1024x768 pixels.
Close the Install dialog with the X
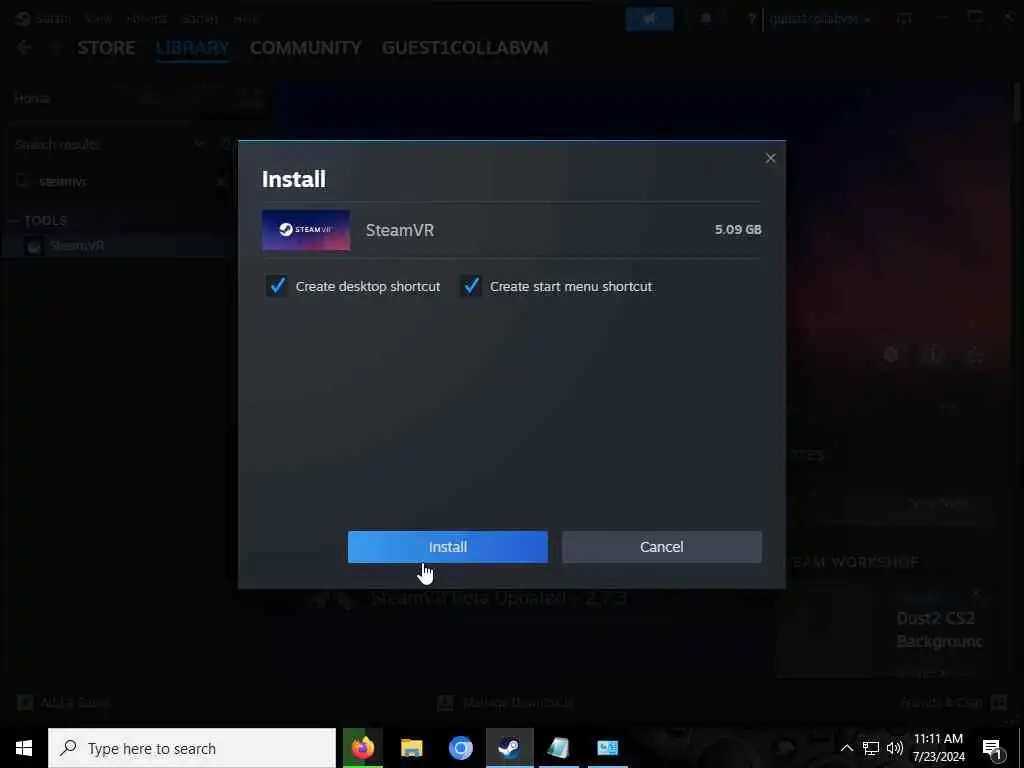pyautogui.click(x=771, y=158)
